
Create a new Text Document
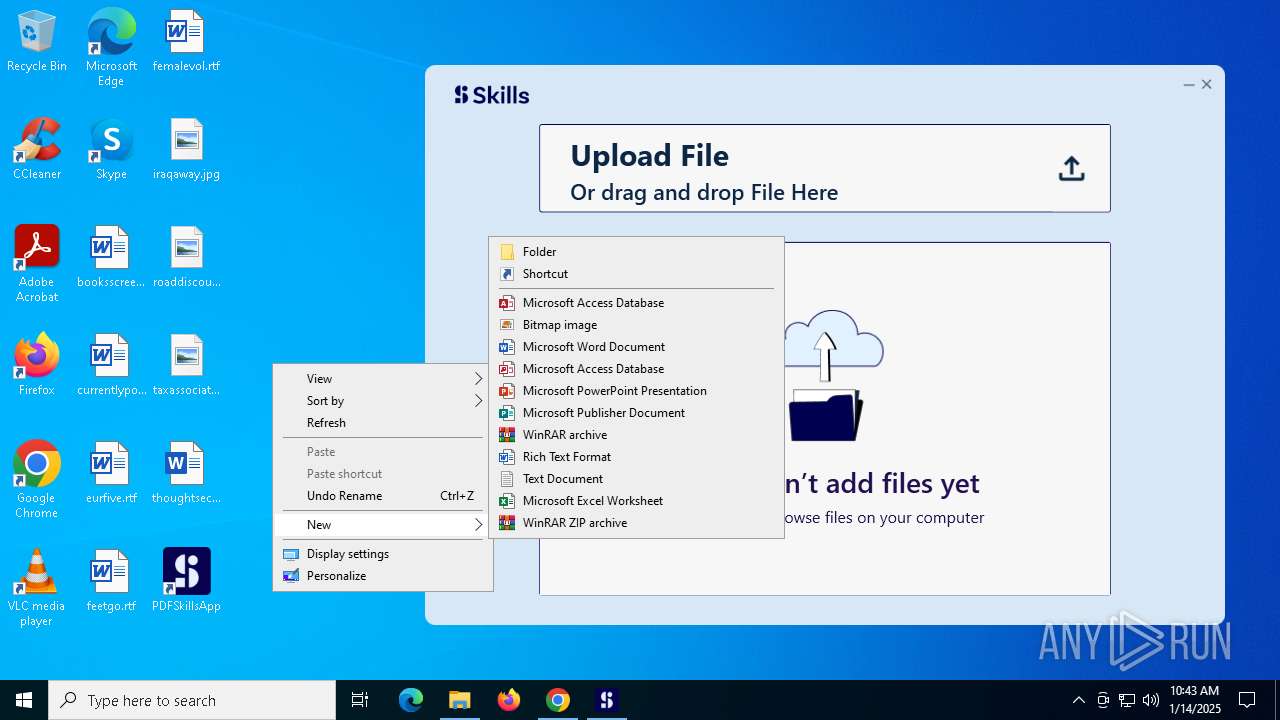(x=636, y=479)
